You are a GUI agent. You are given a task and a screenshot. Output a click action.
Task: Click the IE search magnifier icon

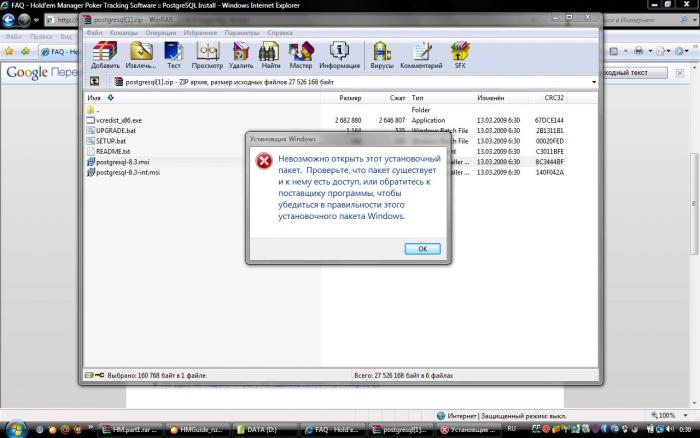pyautogui.click(x=684, y=20)
